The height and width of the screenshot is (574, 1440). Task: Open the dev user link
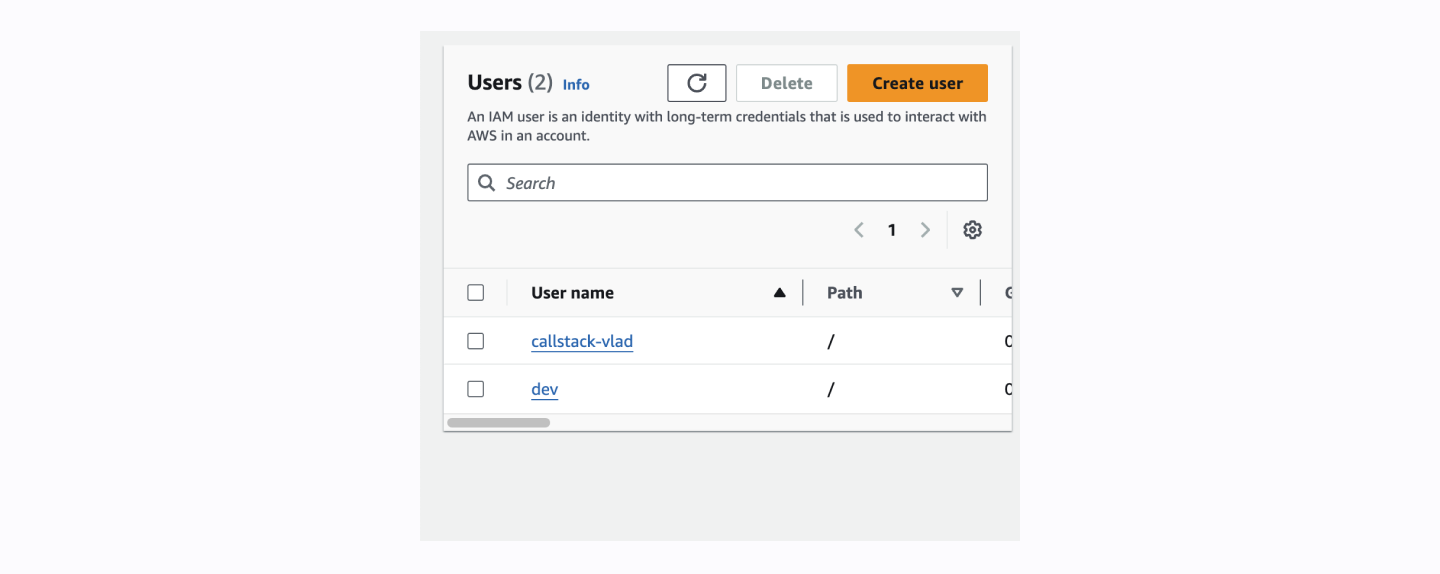tap(544, 389)
